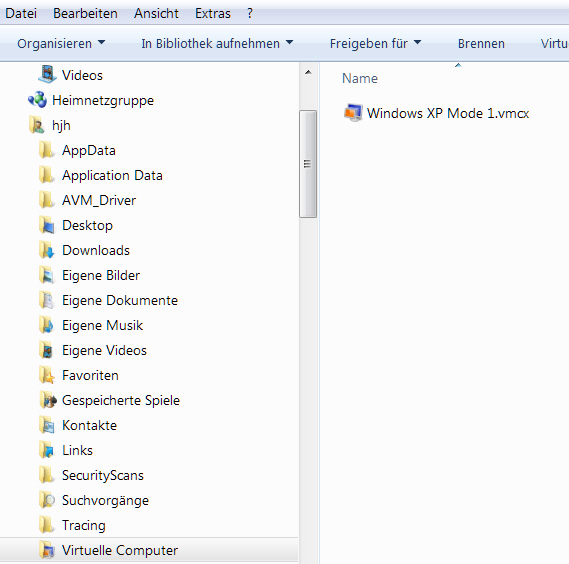Image resolution: width=569 pixels, height=564 pixels.
Task: Select the Virtuelle Computer tree label
Action: (x=120, y=551)
